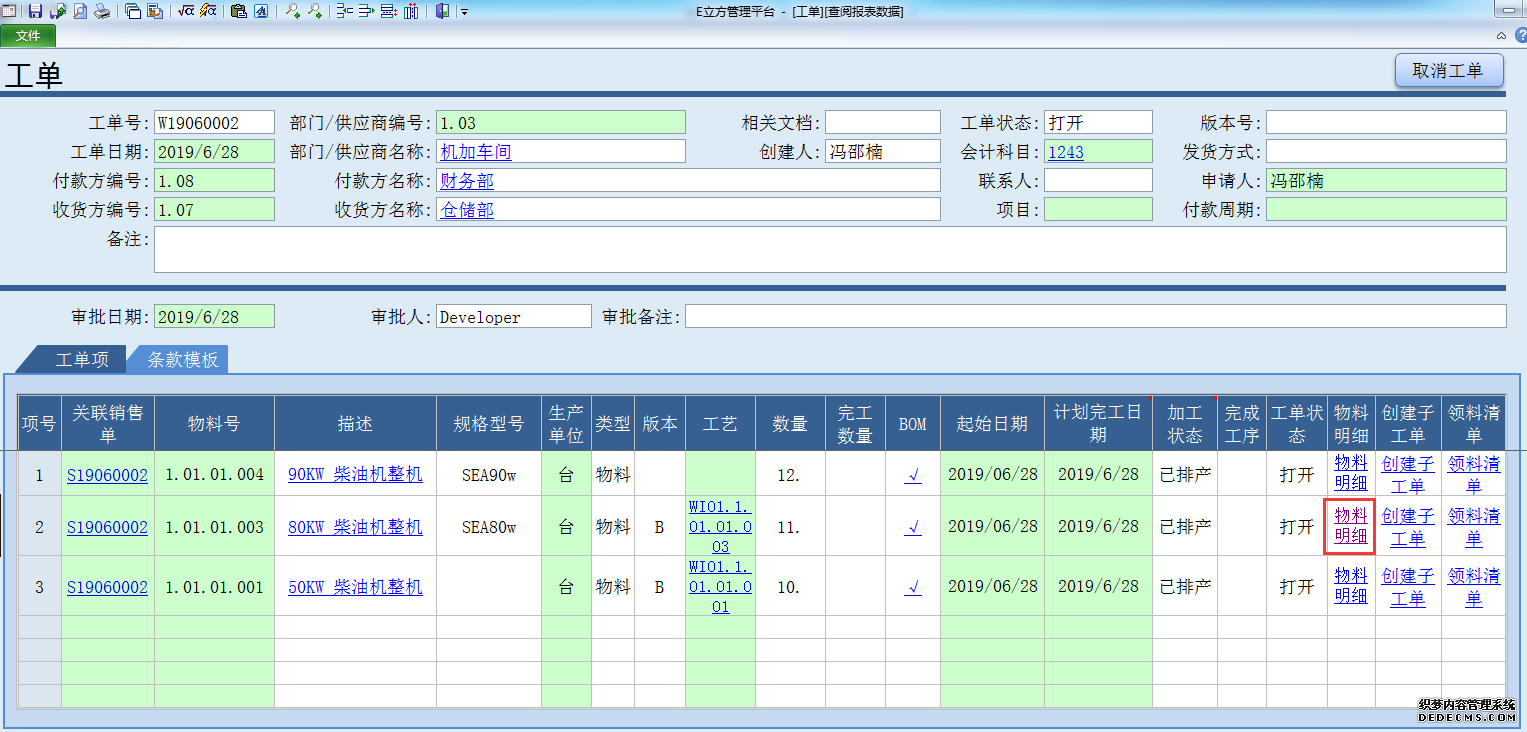This screenshot has height=732, width=1527.
Task: Click the 工单日期 field 2019/6/28
Action: point(214,151)
